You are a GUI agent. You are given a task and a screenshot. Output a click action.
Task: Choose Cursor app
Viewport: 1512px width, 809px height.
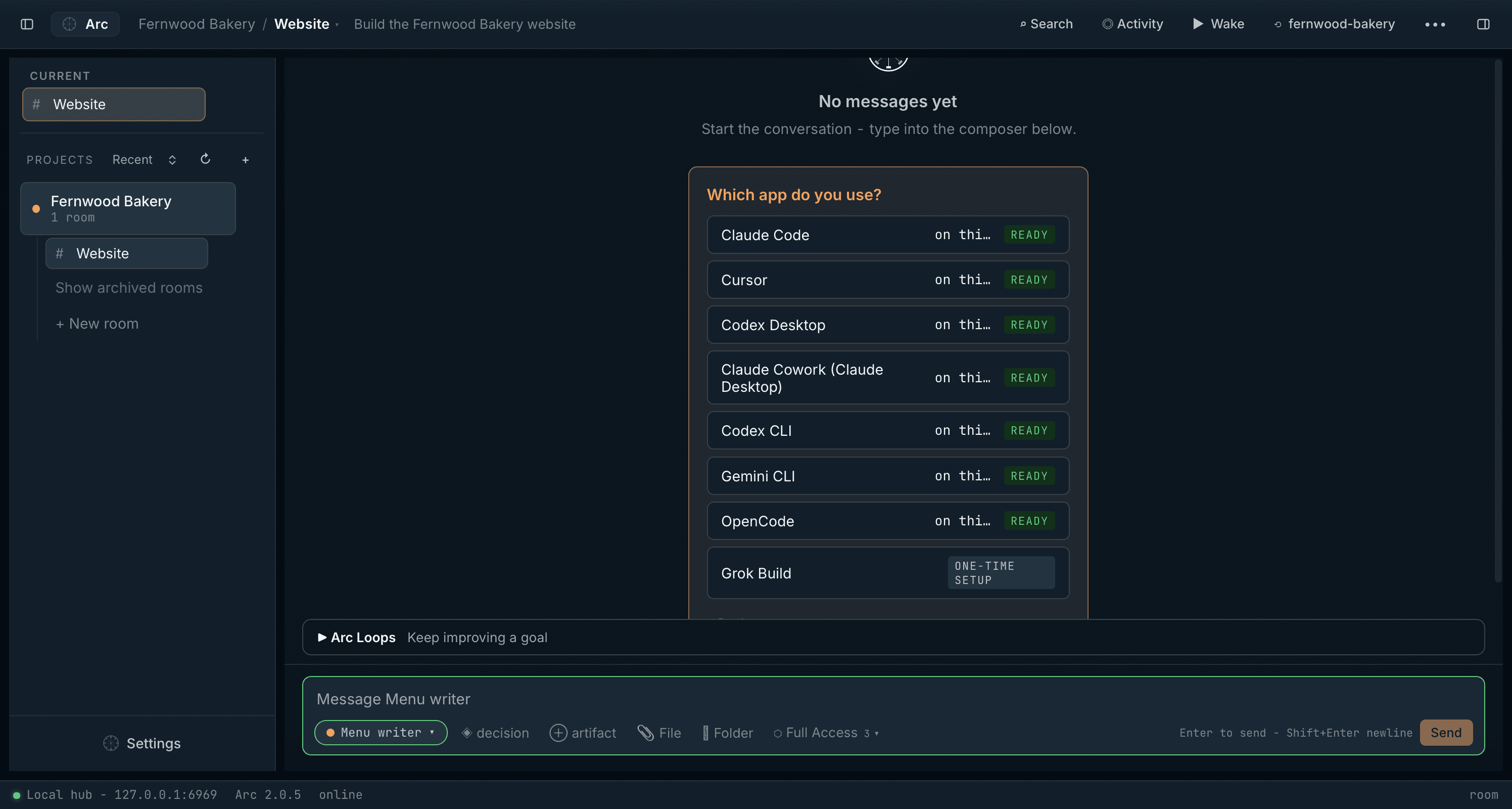point(888,280)
